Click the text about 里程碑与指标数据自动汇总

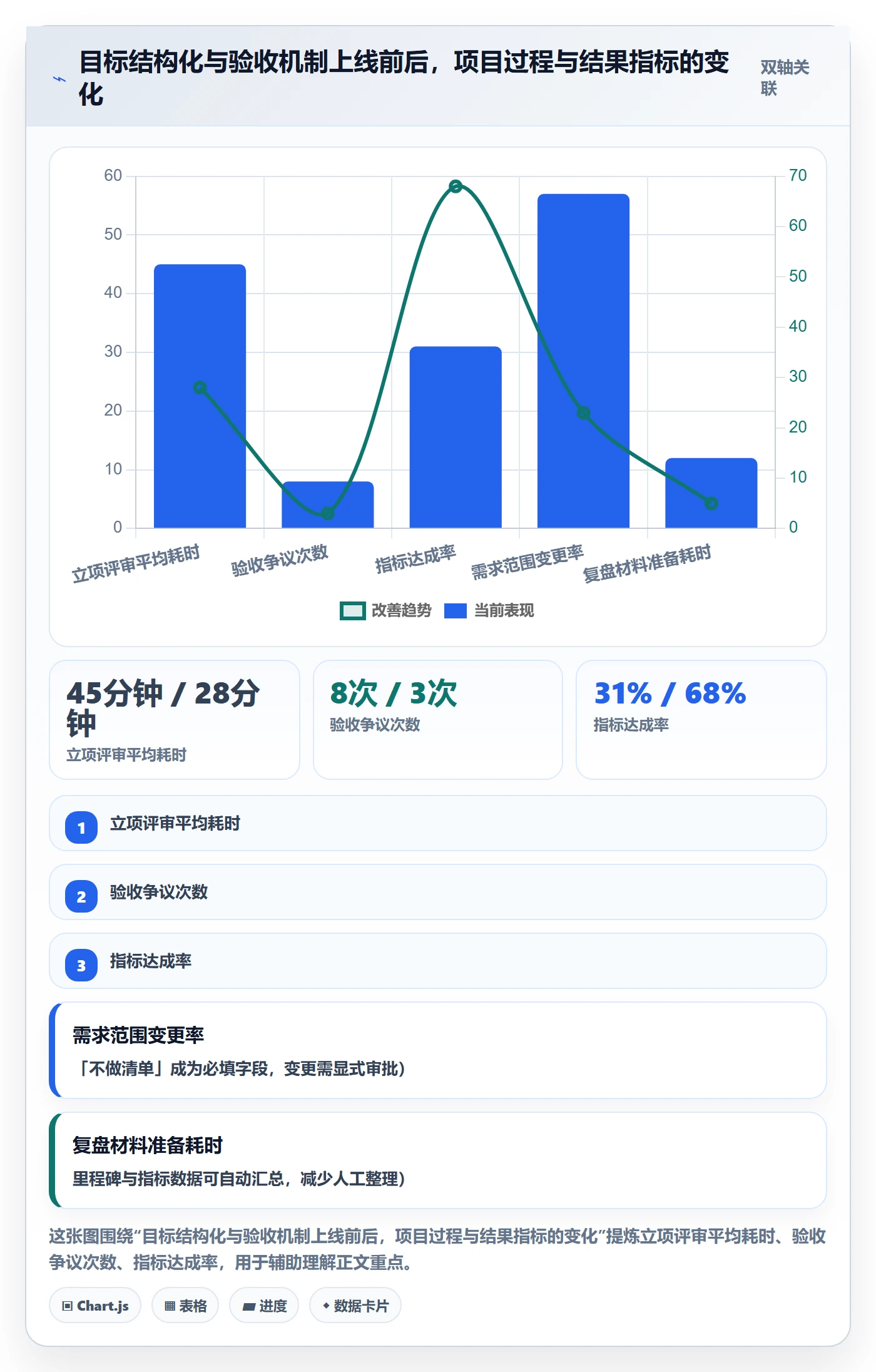pos(239,1179)
